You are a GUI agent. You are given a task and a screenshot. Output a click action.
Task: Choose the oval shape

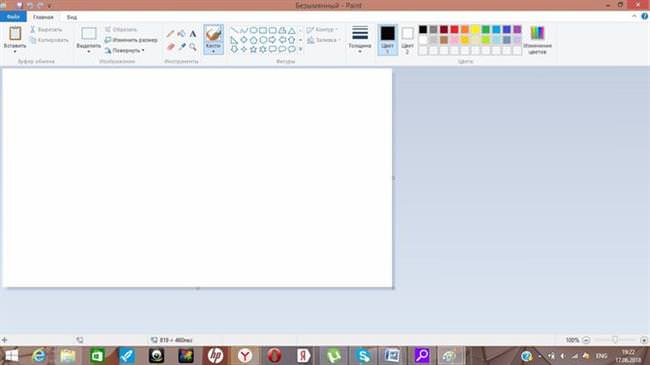click(253, 30)
